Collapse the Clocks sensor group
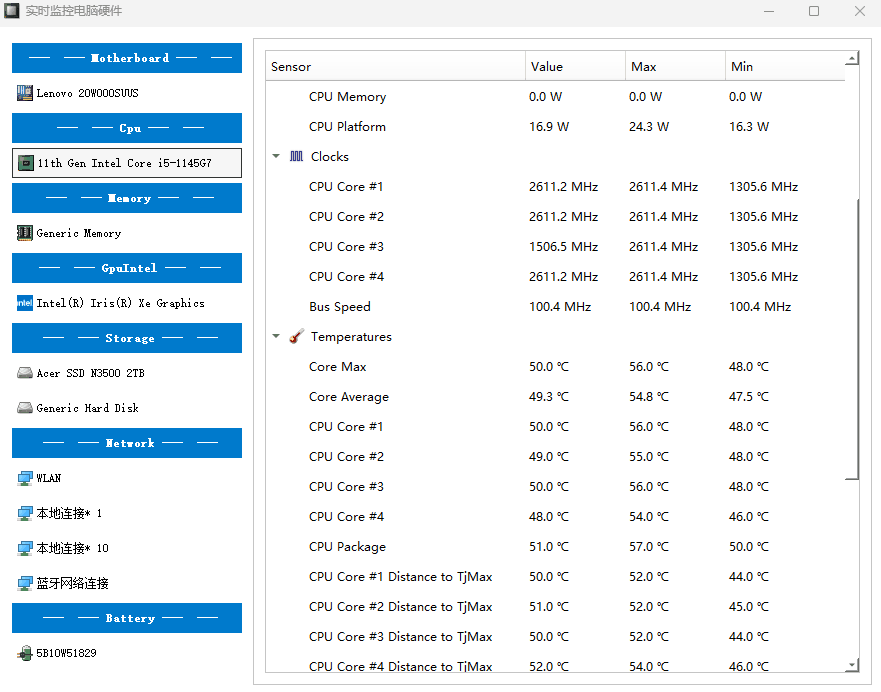The width and height of the screenshot is (881, 692). click(x=276, y=156)
